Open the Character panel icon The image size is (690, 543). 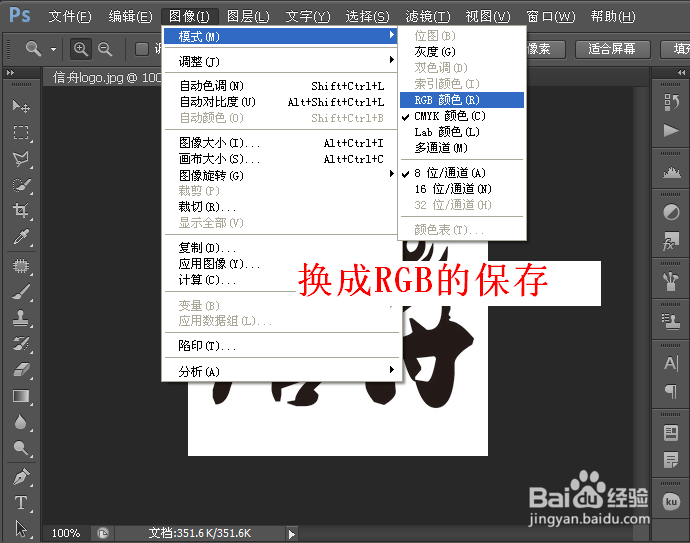671,363
